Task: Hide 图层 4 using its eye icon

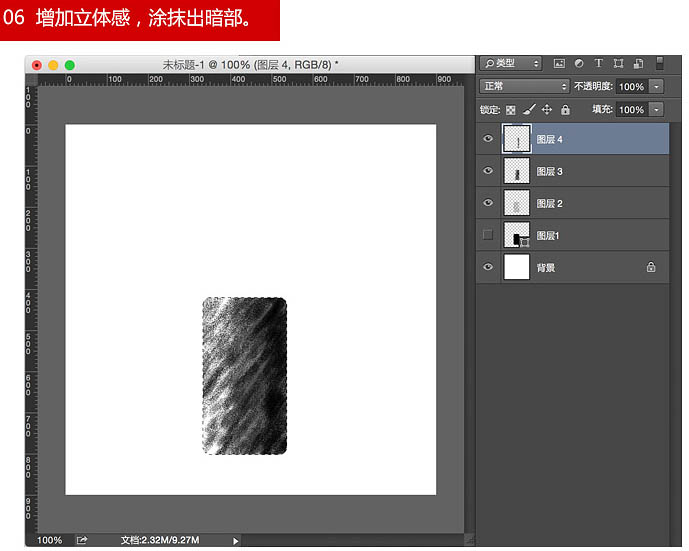Action: coord(488,139)
